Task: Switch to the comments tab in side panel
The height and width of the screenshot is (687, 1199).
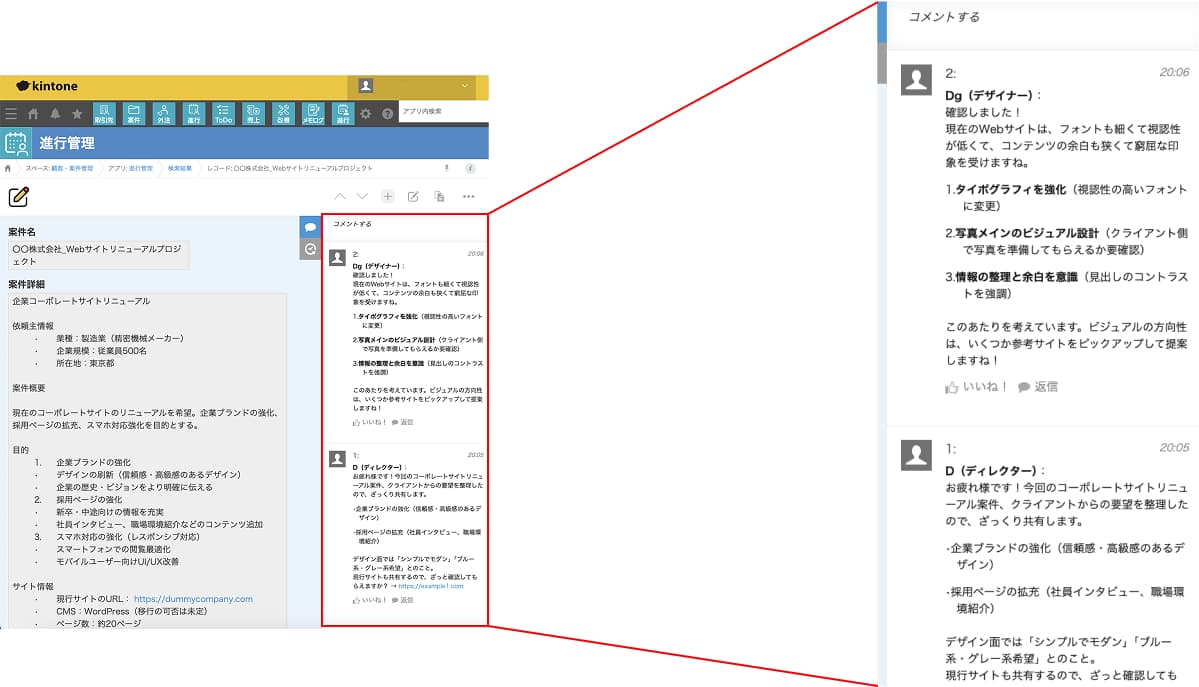Action: tap(310, 227)
